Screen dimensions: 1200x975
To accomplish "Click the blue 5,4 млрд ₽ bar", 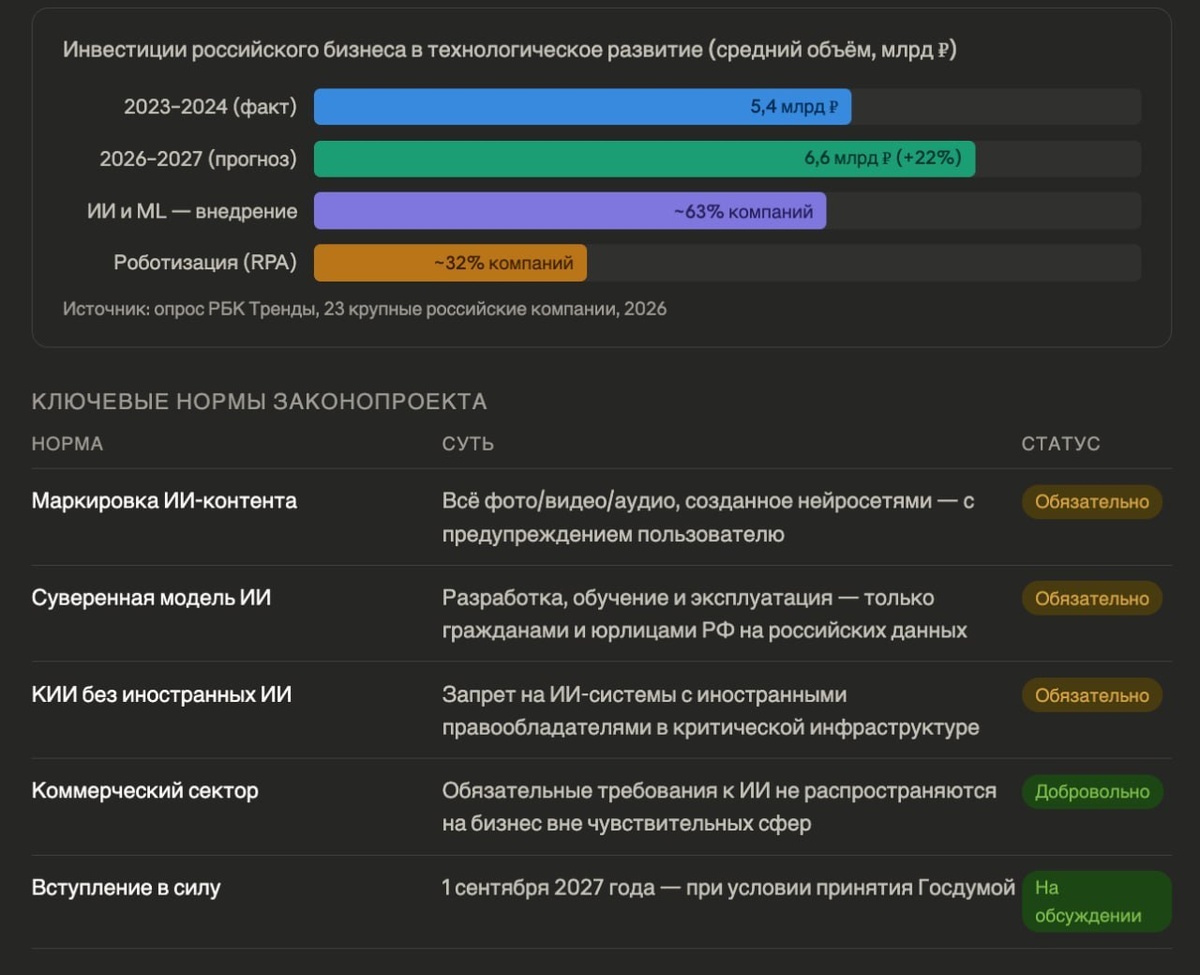I will pyautogui.click(x=582, y=107).
